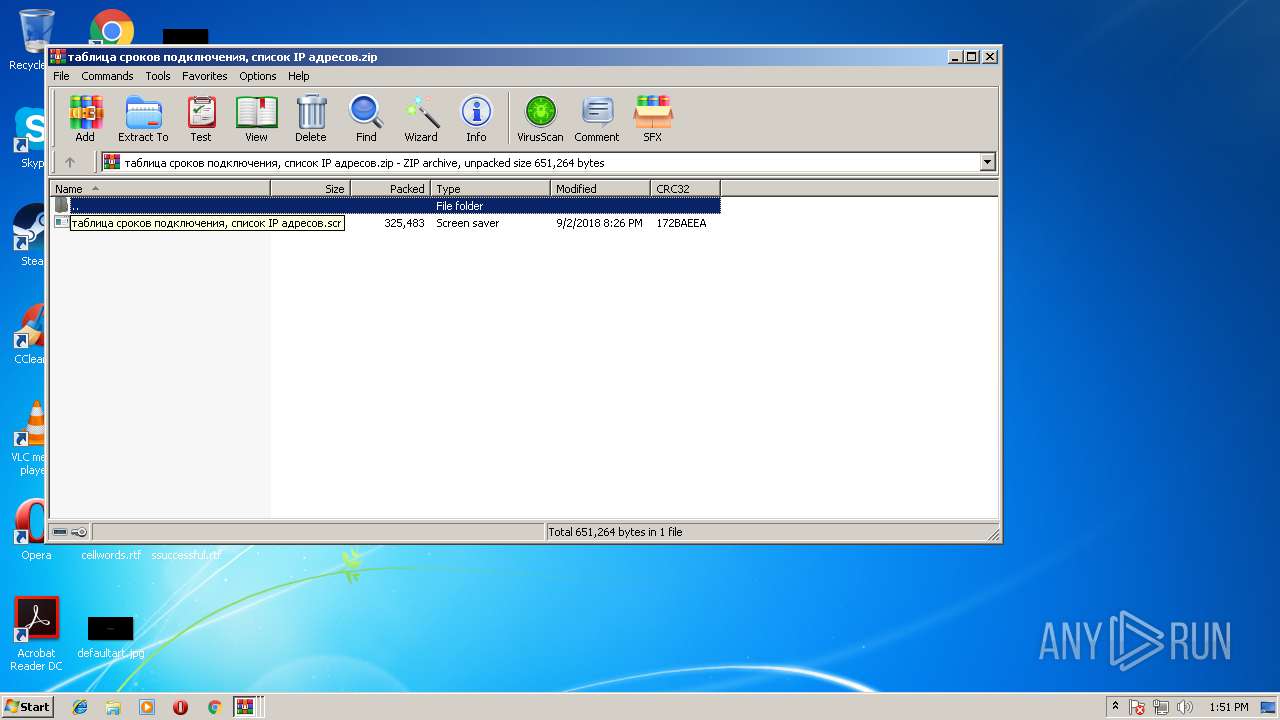Screen dimensions: 1280x720
Task: Open the Acrobat Reader DC desktop shortcut
Action: pyautogui.click(x=36, y=634)
